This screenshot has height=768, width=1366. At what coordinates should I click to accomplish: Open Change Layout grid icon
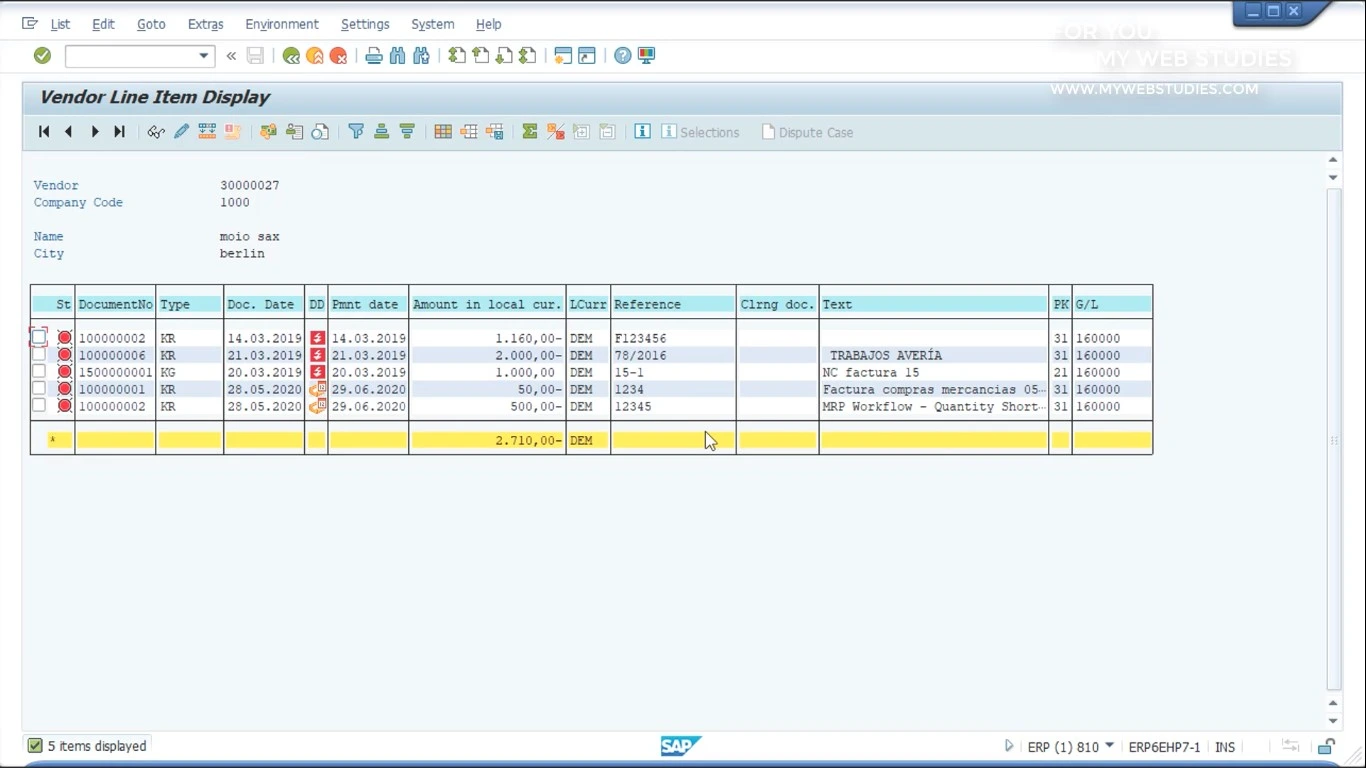(x=443, y=132)
